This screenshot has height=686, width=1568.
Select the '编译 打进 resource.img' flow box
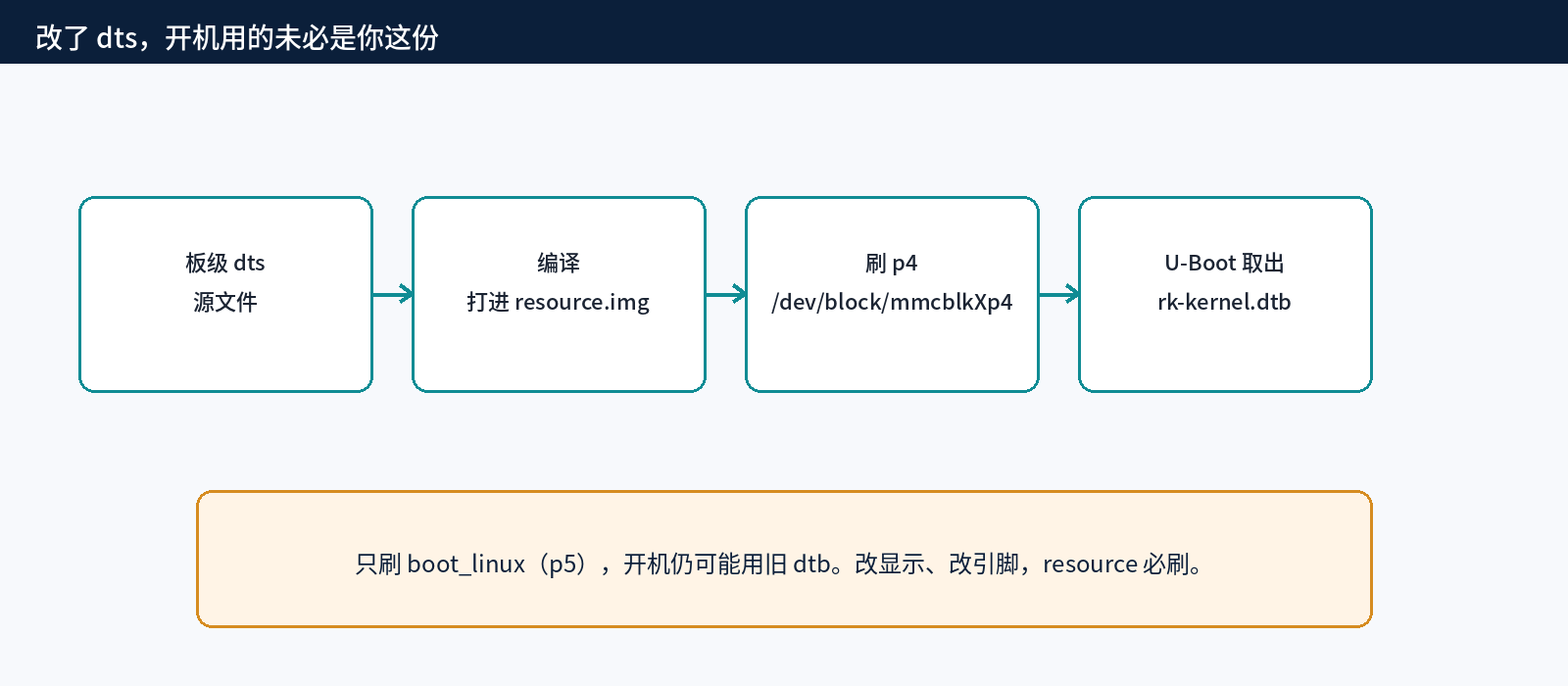tap(559, 294)
